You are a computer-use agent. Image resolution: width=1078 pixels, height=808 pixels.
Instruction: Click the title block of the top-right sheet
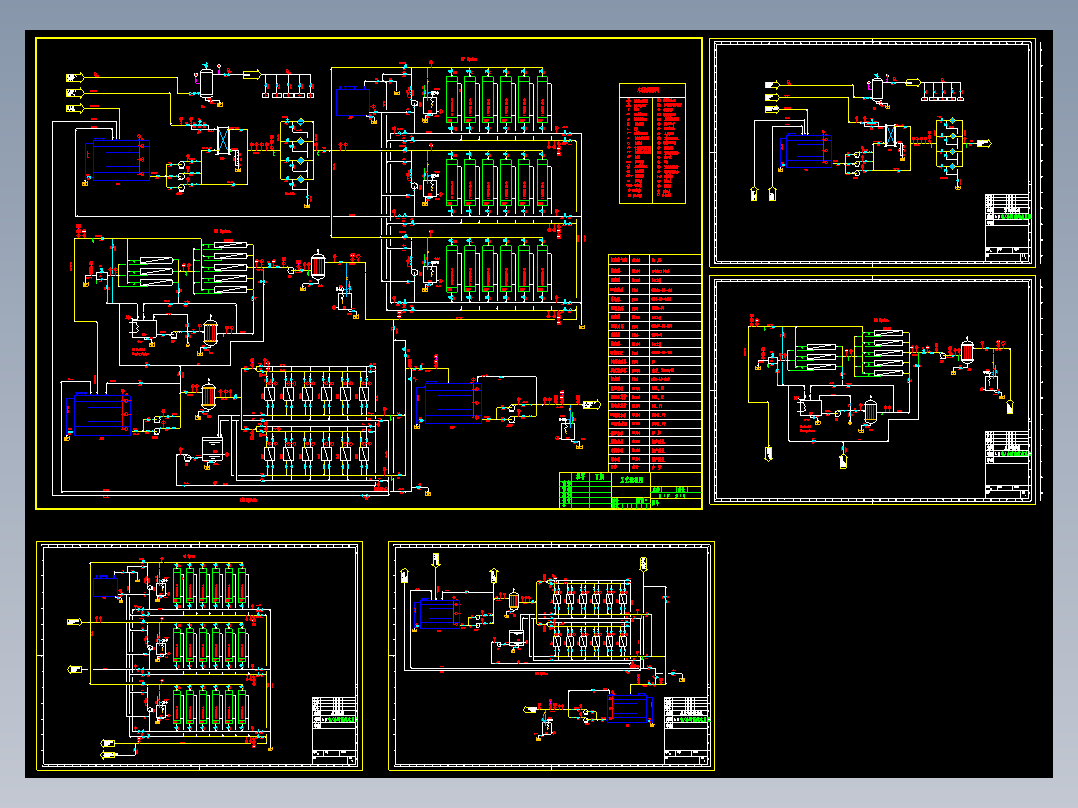(x=1009, y=227)
